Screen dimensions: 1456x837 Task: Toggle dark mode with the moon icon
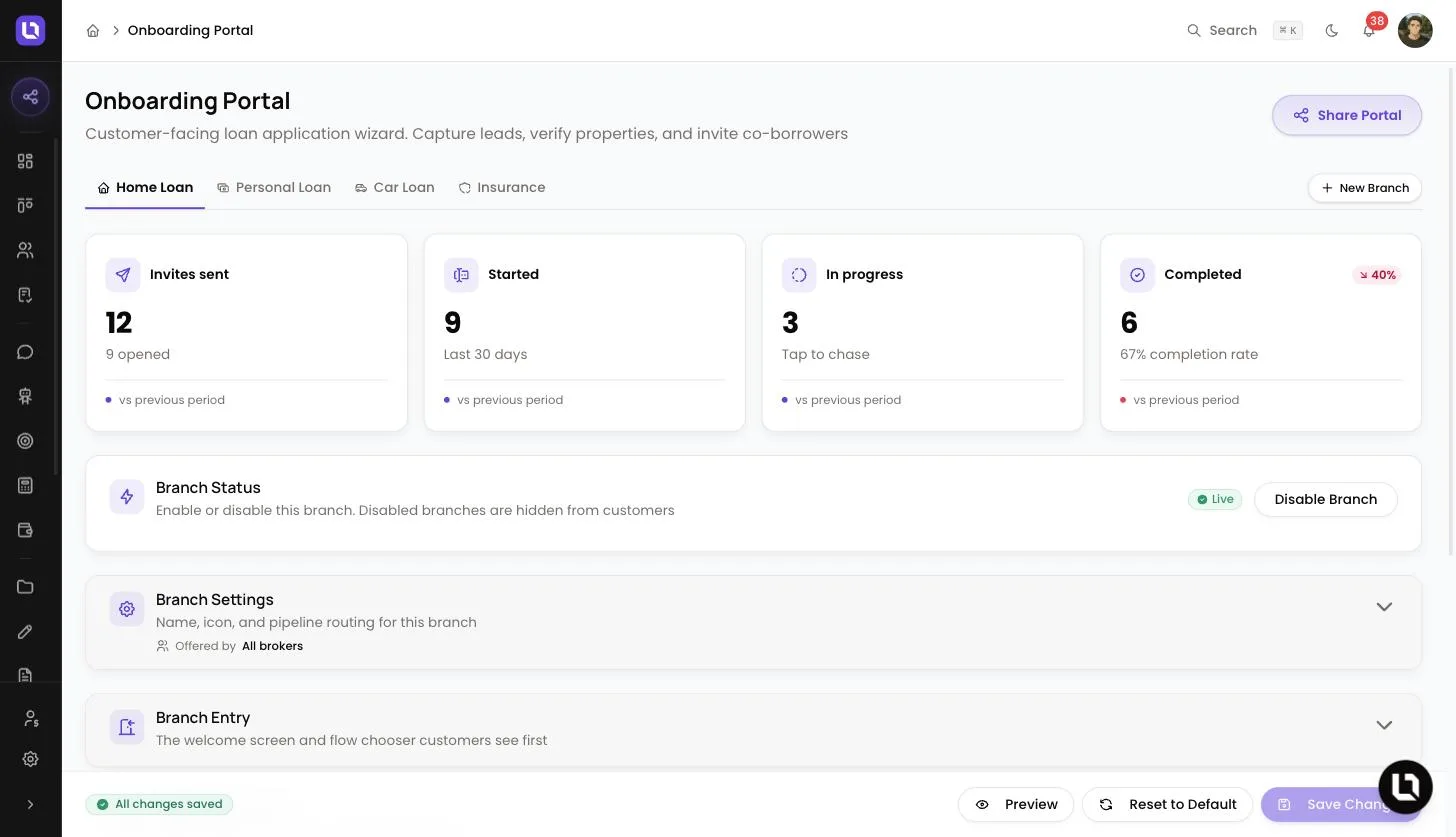pyautogui.click(x=1331, y=31)
